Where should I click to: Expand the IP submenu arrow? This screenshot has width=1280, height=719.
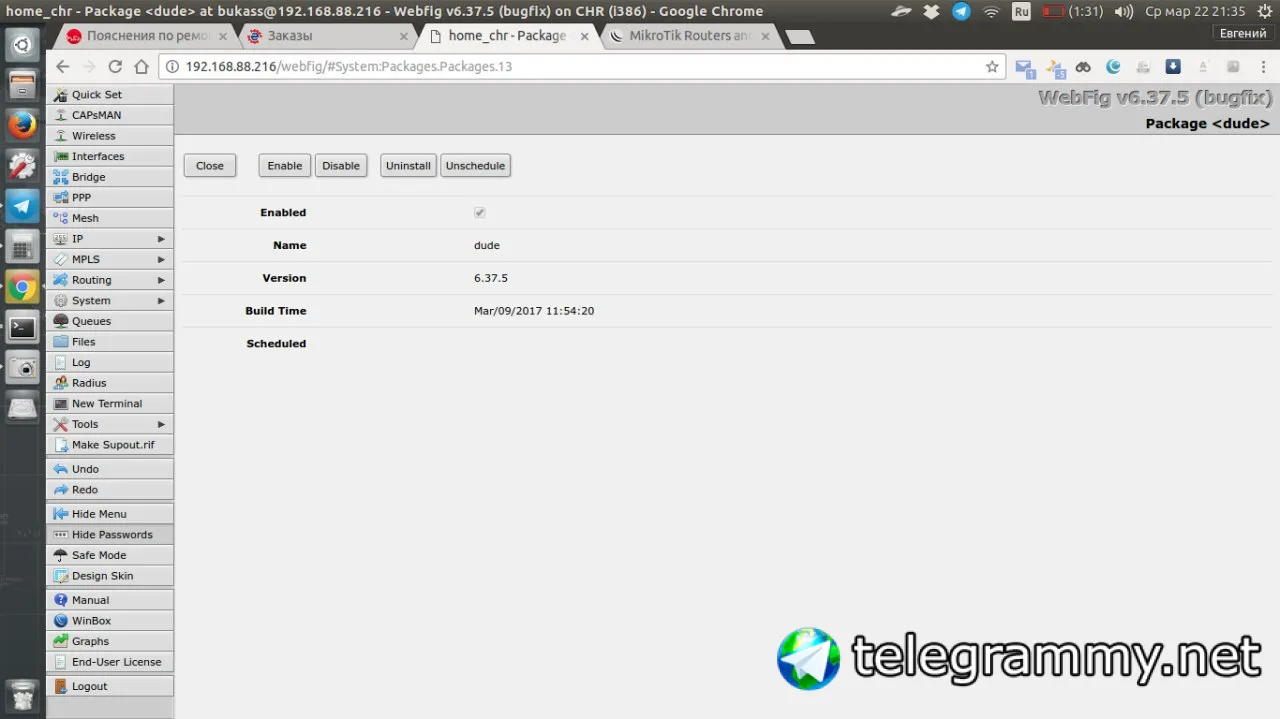pos(161,239)
